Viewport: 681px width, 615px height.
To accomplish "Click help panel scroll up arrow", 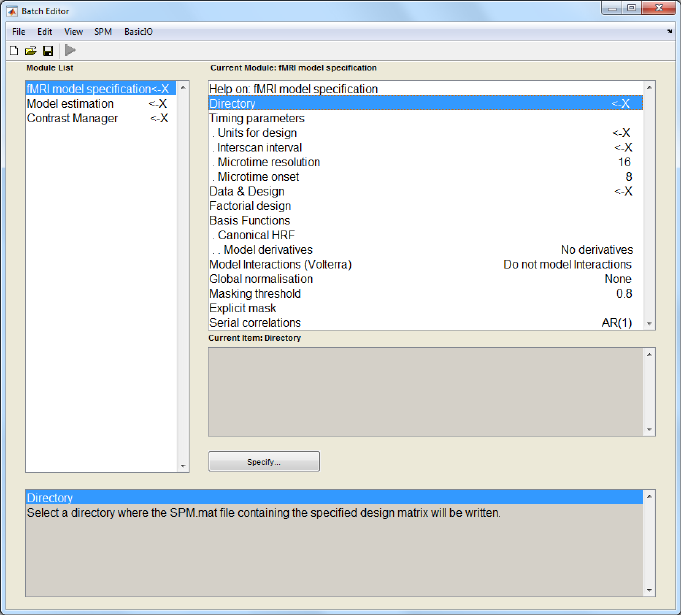I will point(649,496).
